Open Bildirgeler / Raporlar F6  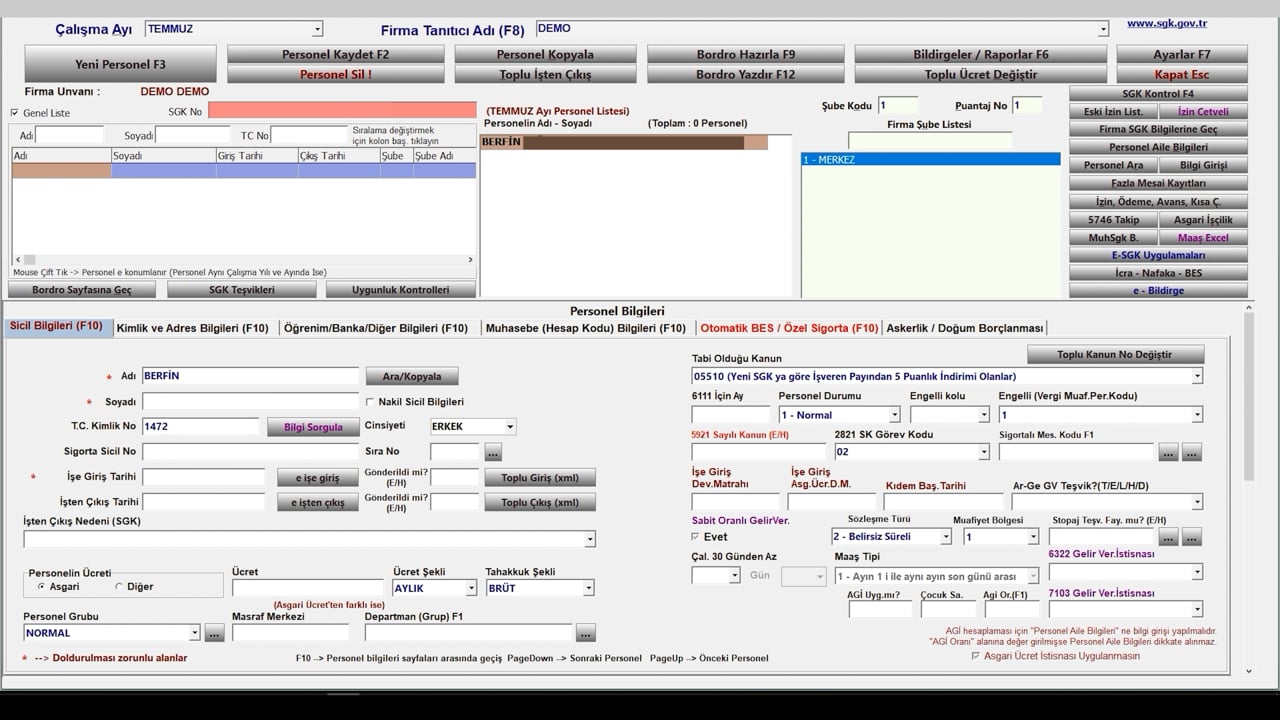pos(981,54)
